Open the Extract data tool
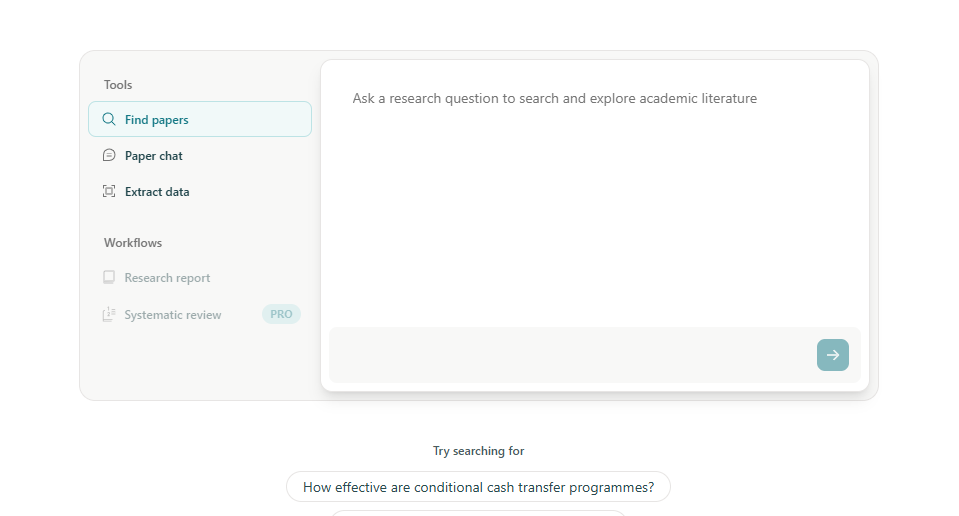This screenshot has width=959, height=516. [x=157, y=192]
